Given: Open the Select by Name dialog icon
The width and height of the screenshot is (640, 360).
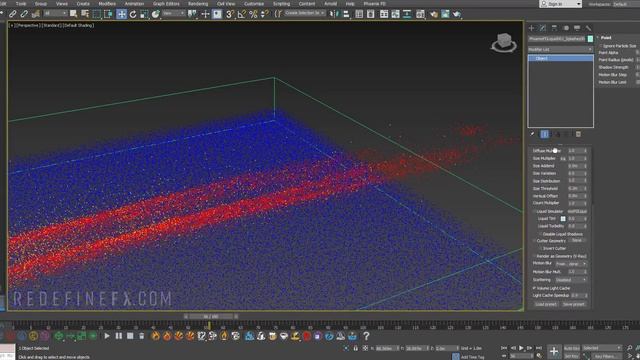Looking at the screenshot, I should 85,14.
